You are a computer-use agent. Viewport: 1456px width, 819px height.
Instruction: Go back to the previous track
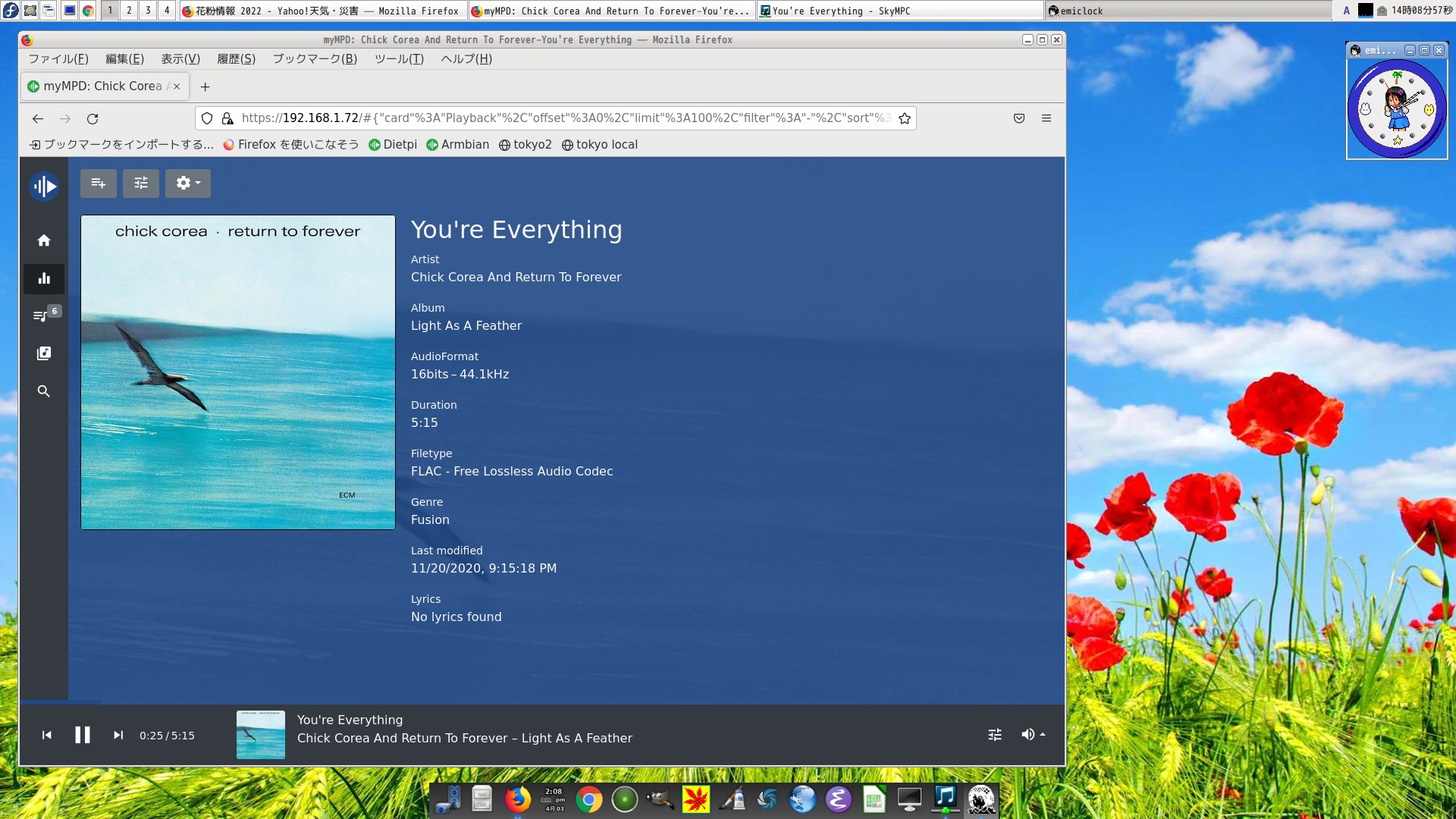point(47,735)
